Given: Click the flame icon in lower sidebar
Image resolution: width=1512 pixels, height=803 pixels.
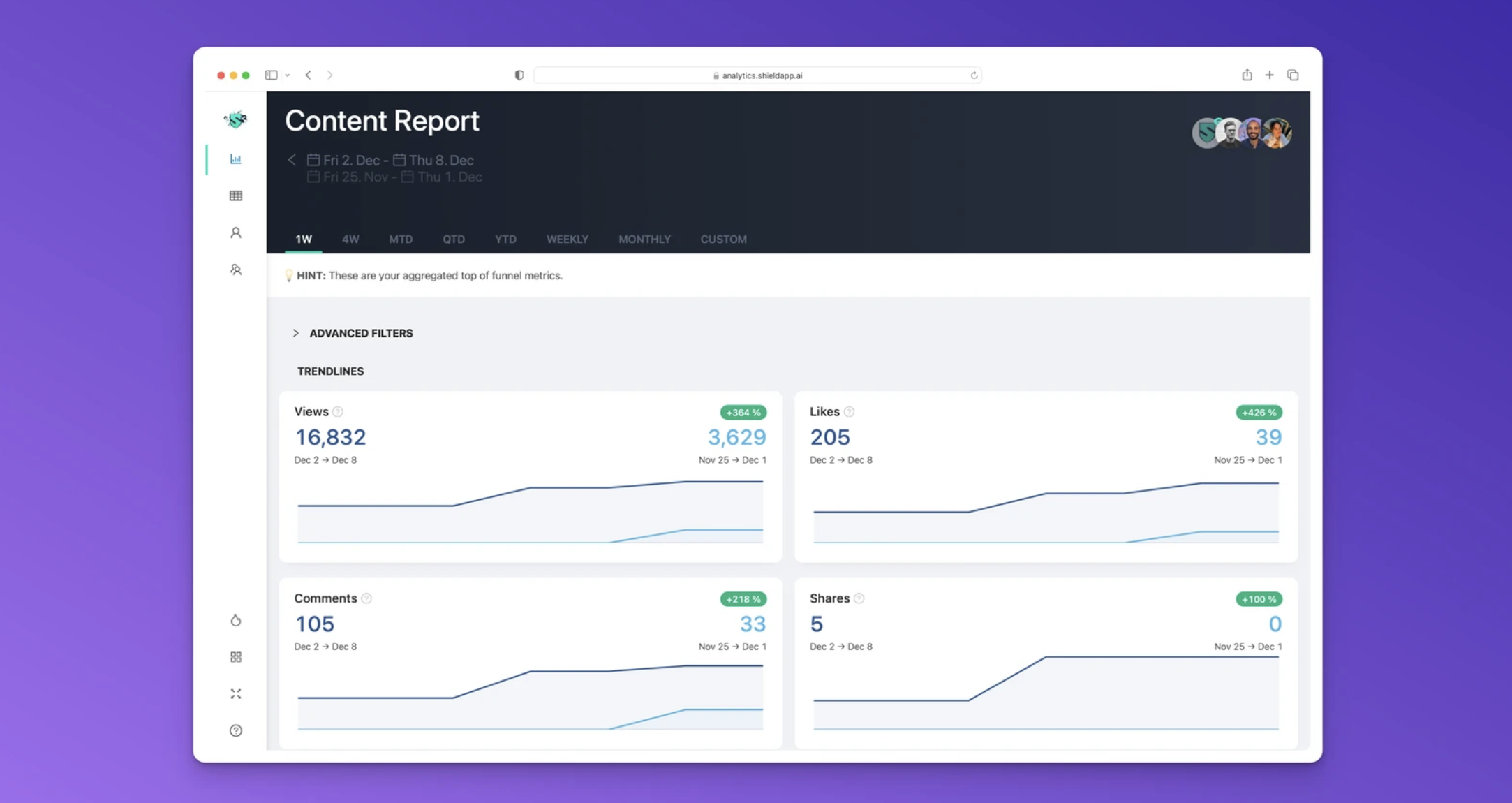Looking at the screenshot, I should tap(236, 620).
